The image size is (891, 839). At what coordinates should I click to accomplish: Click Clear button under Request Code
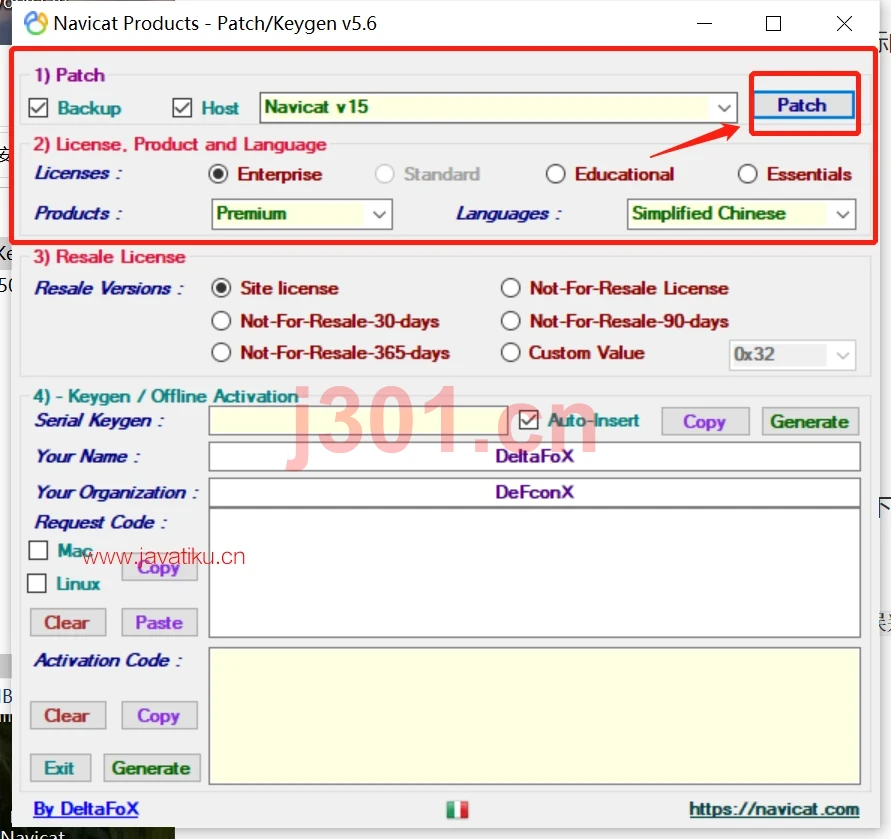[68, 622]
